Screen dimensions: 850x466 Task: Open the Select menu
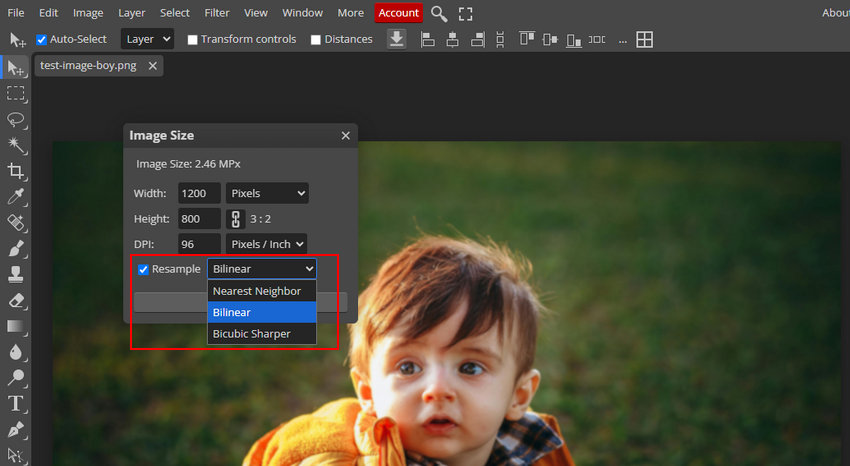pyautogui.click(x=175, y=12)
